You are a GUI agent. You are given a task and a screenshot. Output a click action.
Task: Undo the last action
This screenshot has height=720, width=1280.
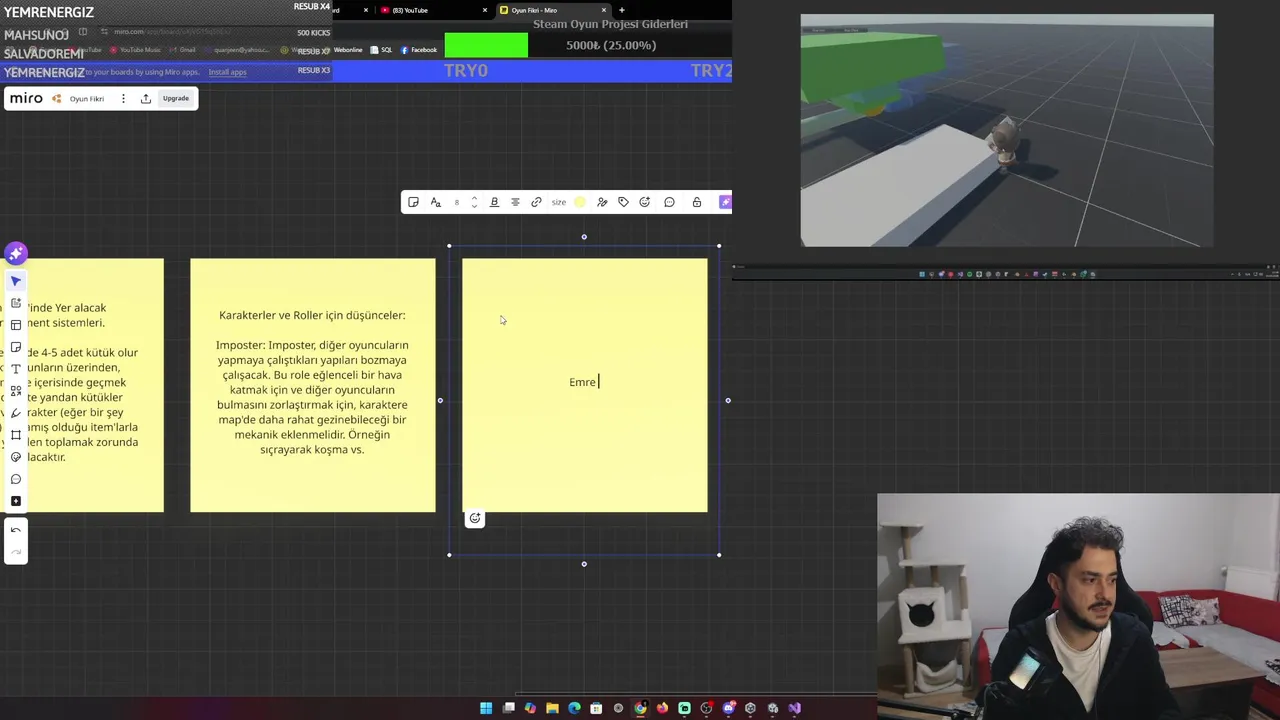pyautogui.click(x=15, y=530)
